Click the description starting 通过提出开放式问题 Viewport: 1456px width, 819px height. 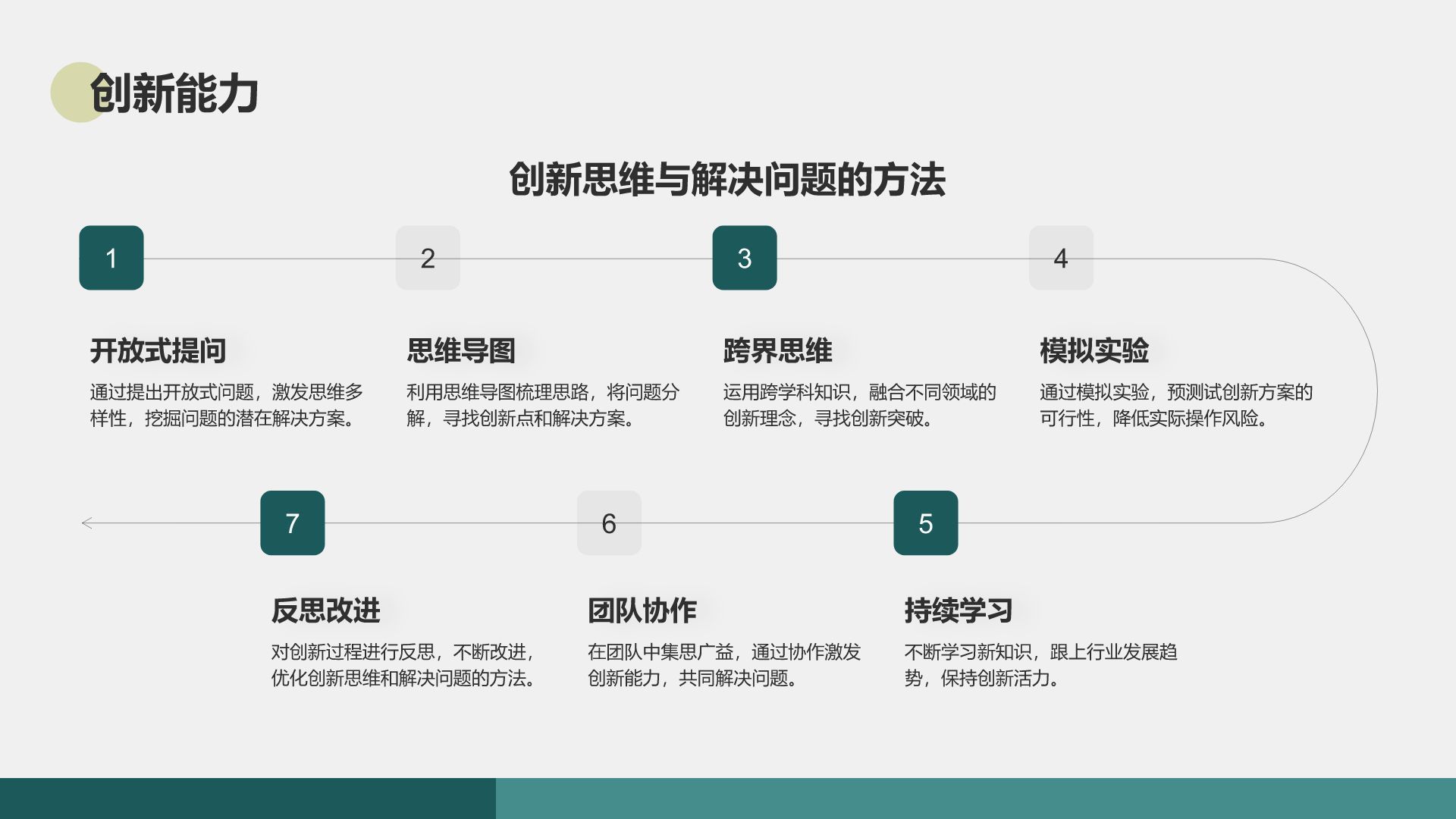[227, 405]
